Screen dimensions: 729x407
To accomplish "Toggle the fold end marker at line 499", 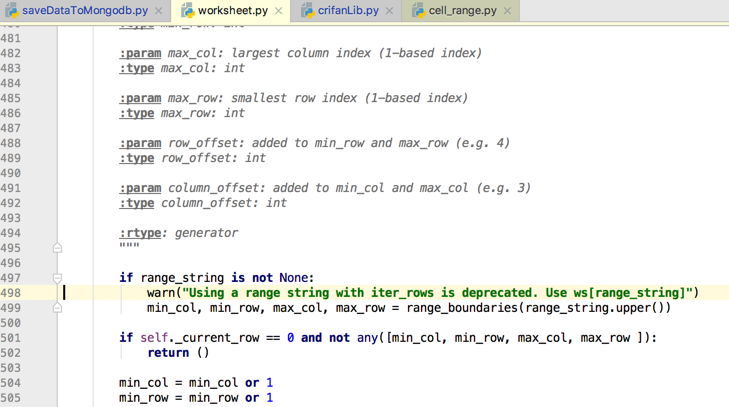I will (57, 308).
